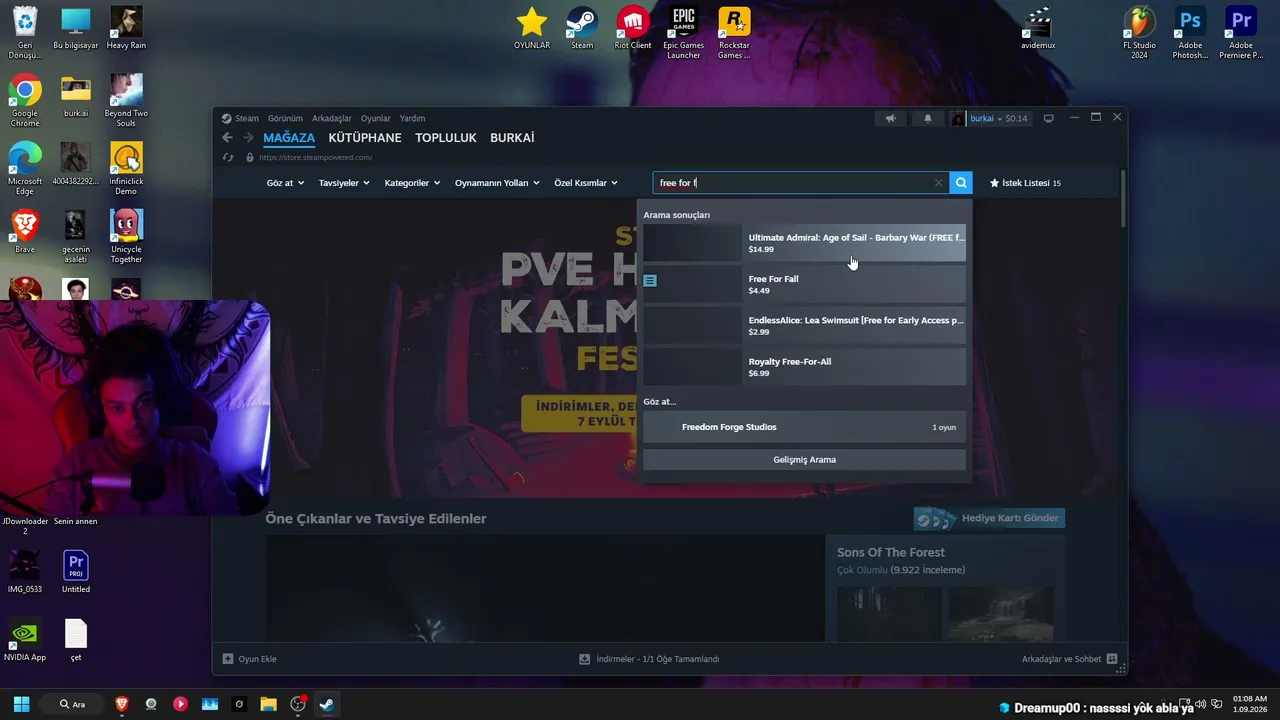Open the Yardım menu
This screenshot has height=720, width=1280.
(412, 118)
